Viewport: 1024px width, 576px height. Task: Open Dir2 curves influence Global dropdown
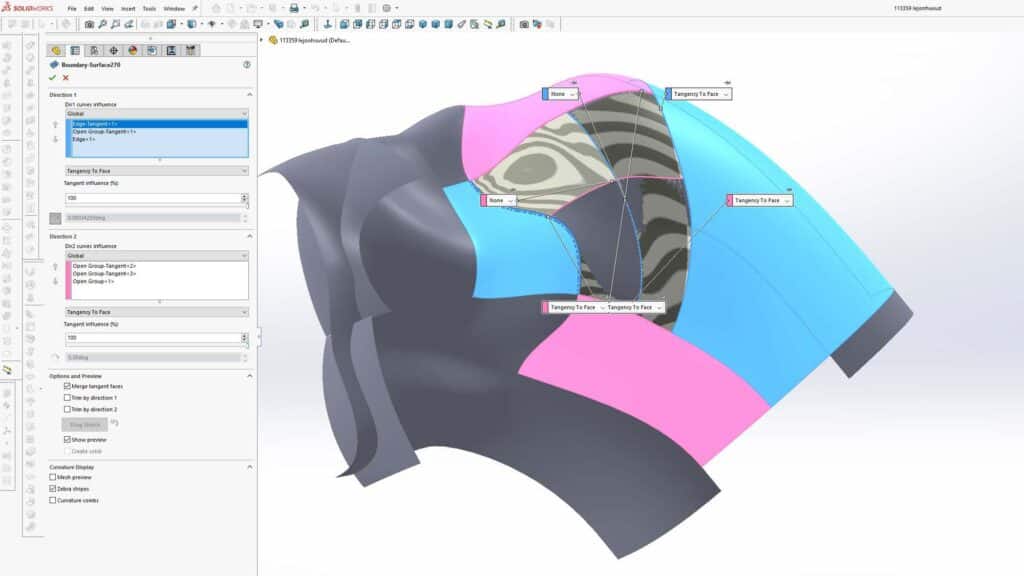[x=157, y=255]
